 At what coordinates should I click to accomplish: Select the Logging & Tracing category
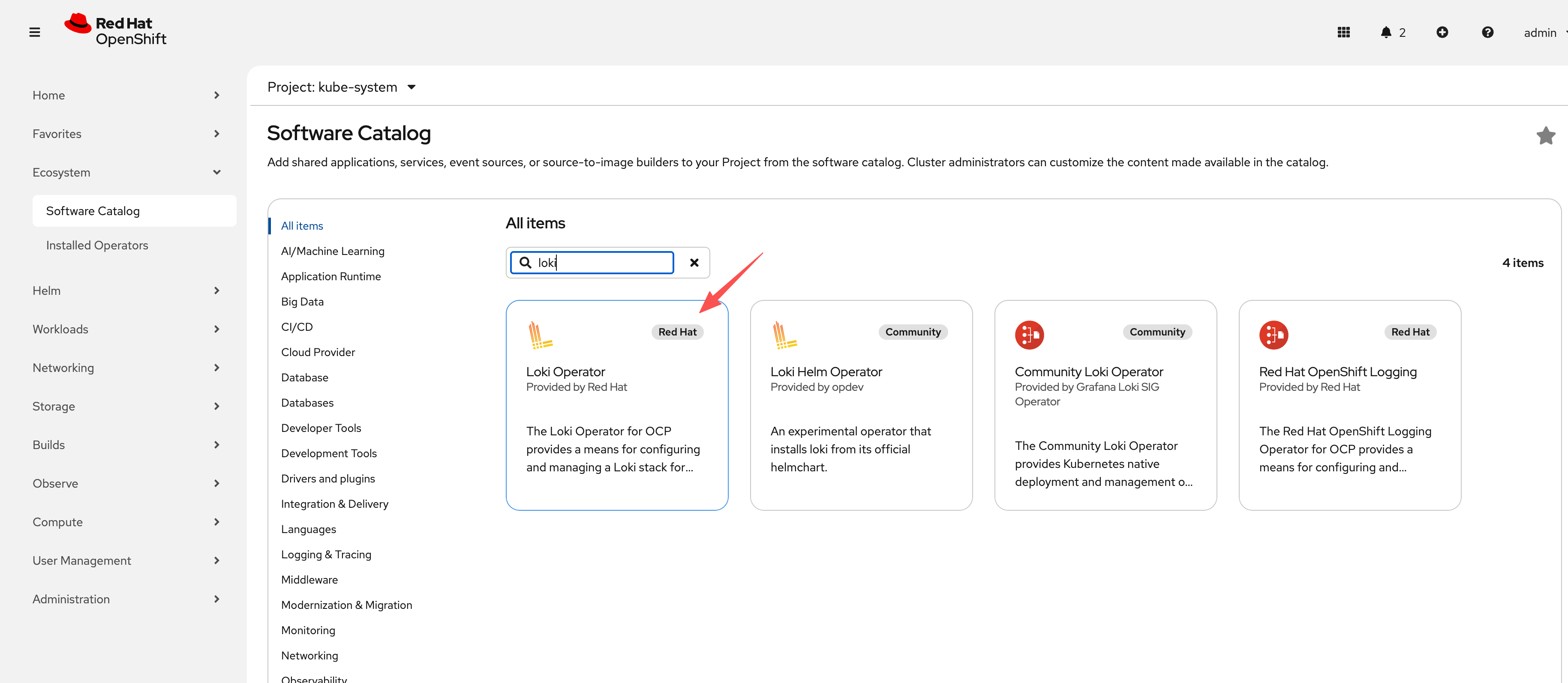(x=326, y=554)
